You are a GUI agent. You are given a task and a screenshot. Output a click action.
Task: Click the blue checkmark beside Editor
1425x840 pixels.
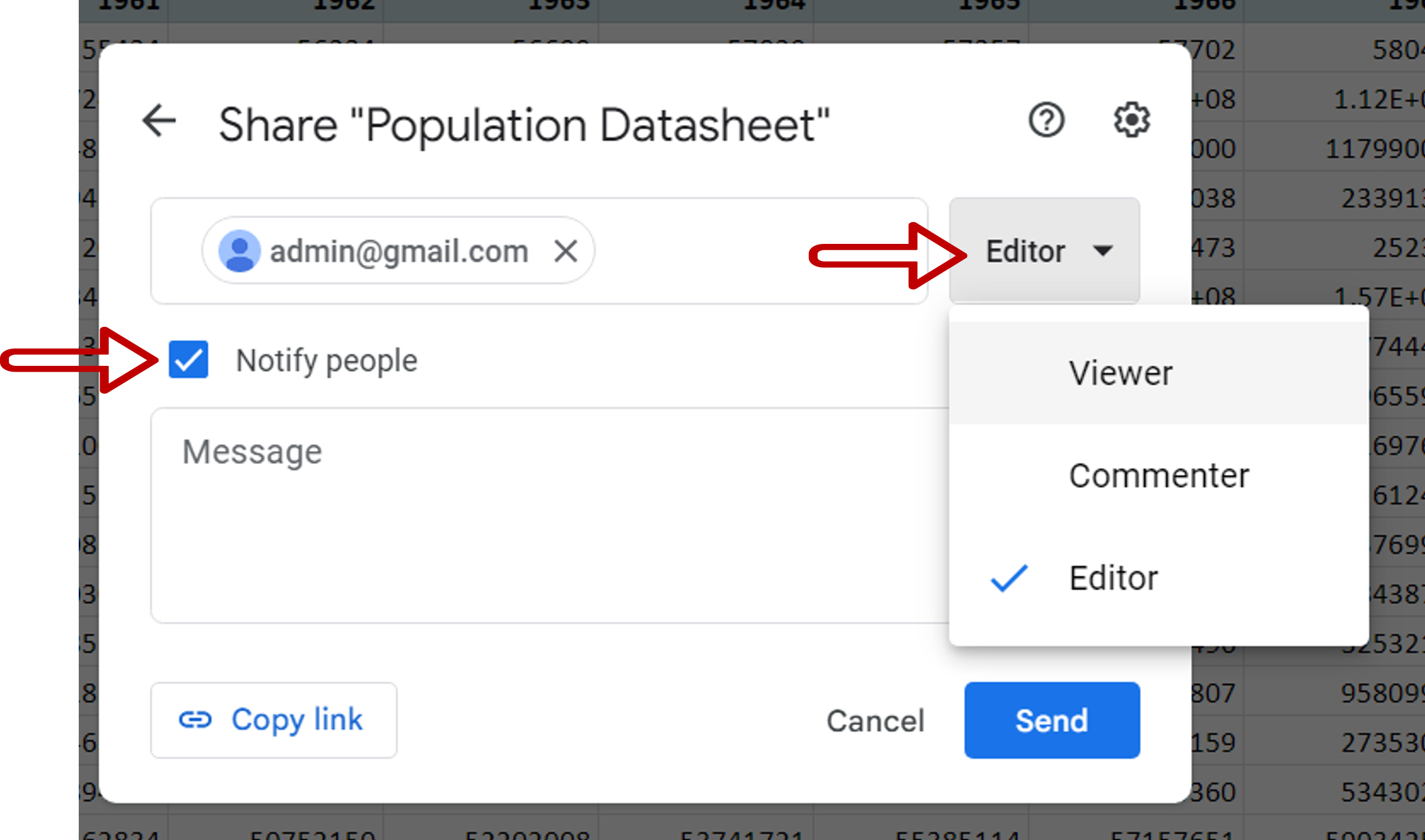[x=1009, y=578]
